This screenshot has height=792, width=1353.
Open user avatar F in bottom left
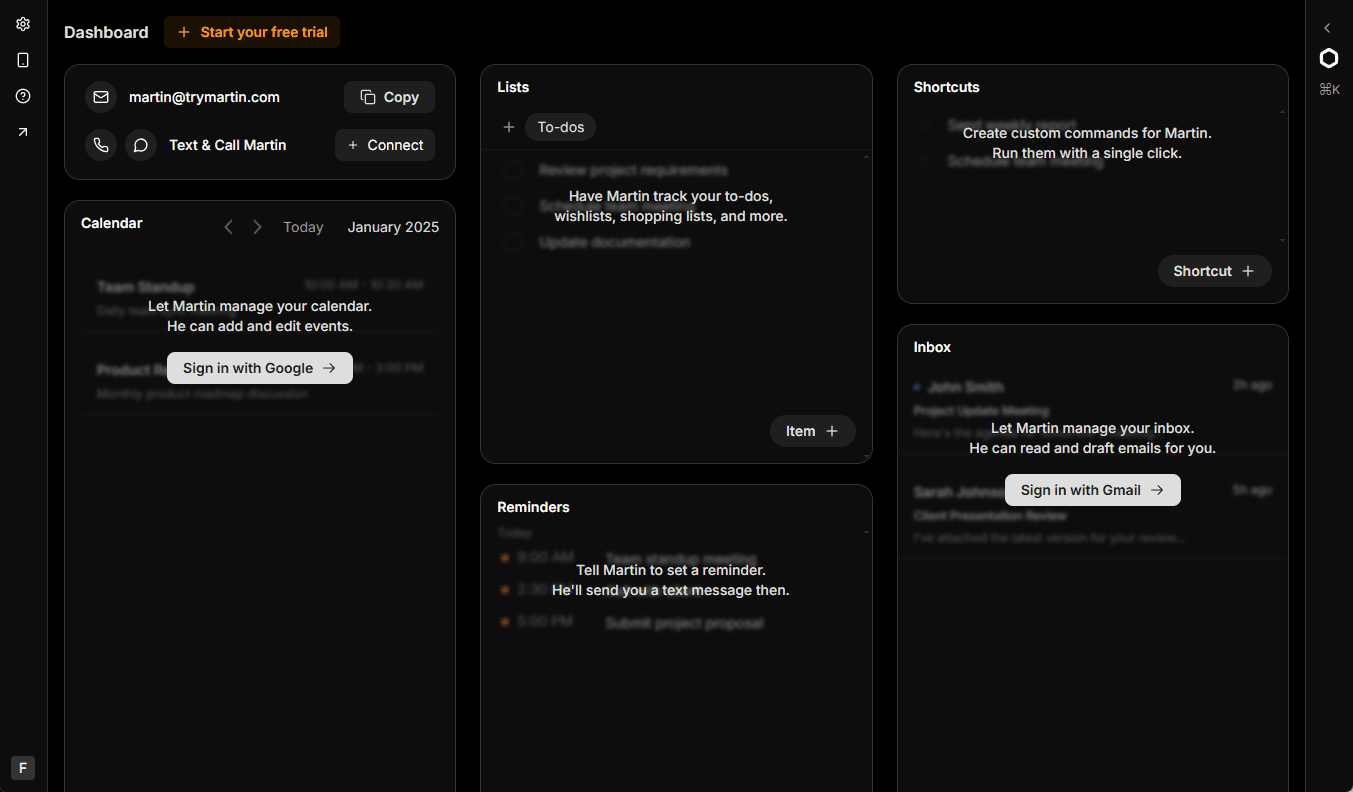tap(23, 768)
